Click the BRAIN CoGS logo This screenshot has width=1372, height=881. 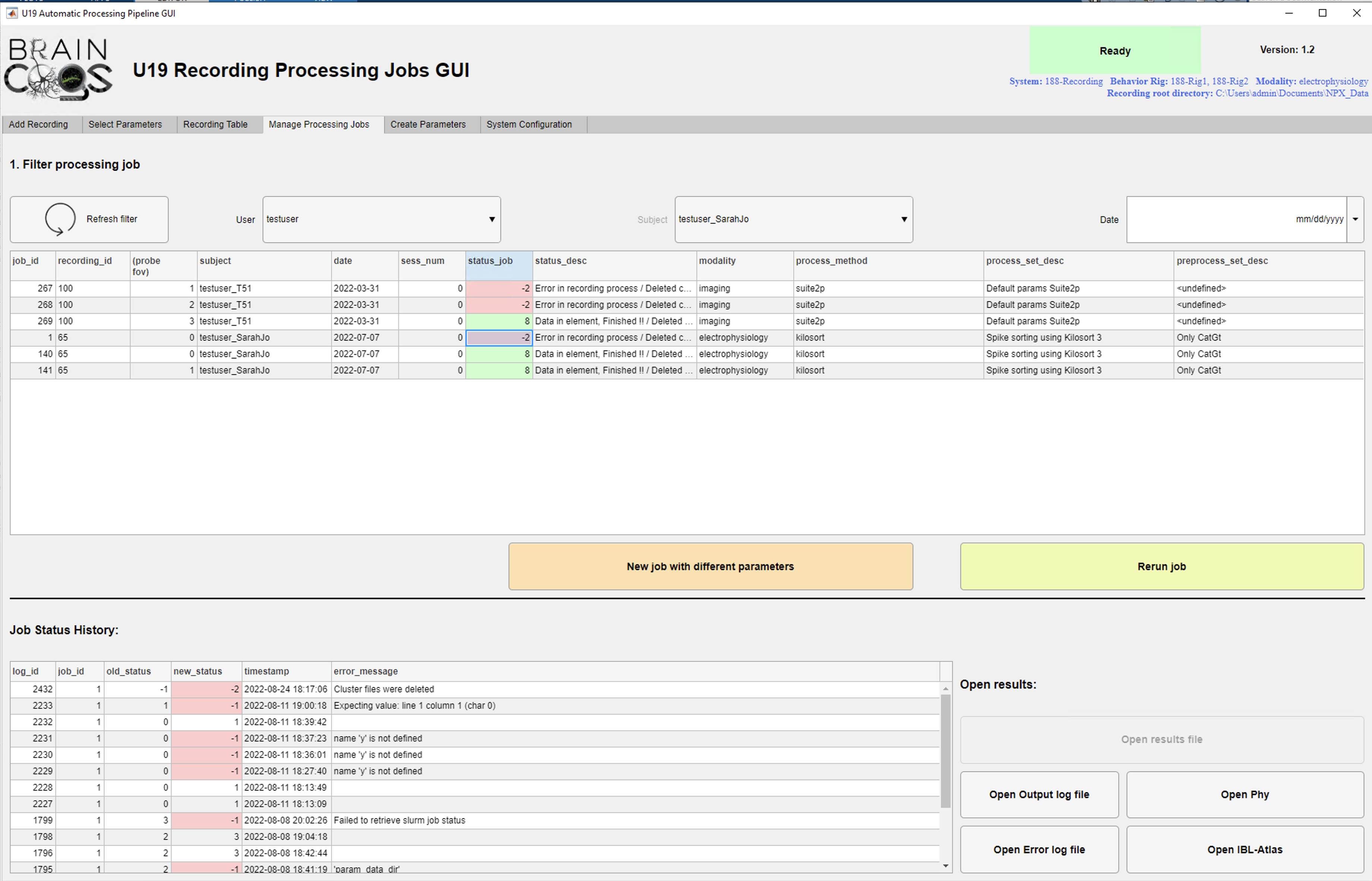click(x=59, y=69)
